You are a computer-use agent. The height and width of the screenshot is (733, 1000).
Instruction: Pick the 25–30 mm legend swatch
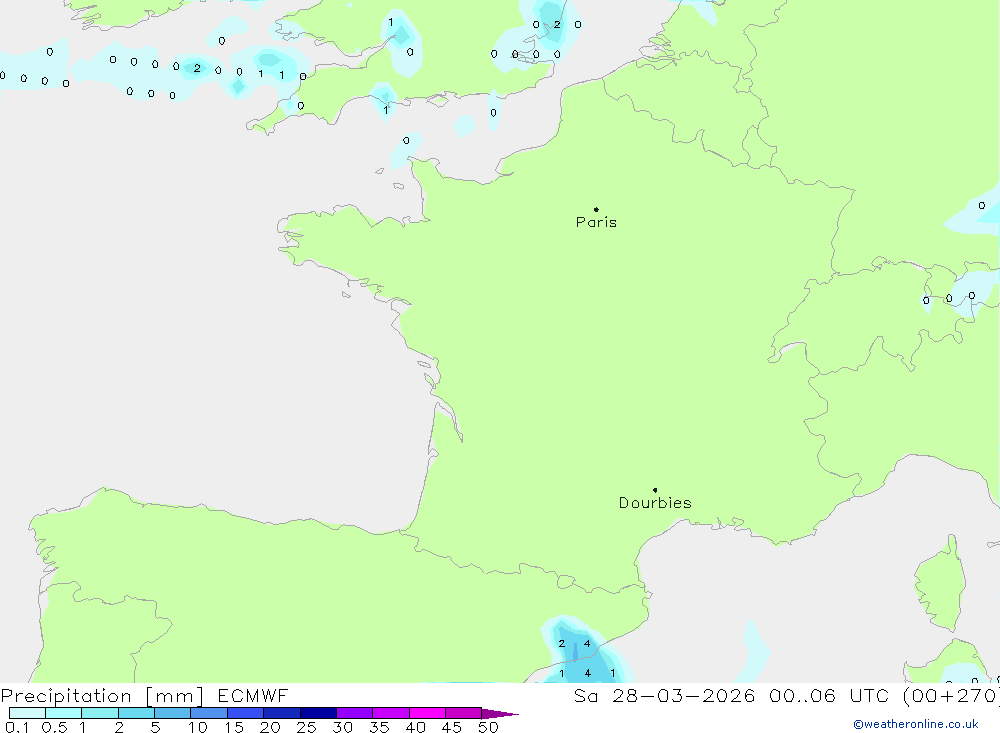[x=318, y=713]
